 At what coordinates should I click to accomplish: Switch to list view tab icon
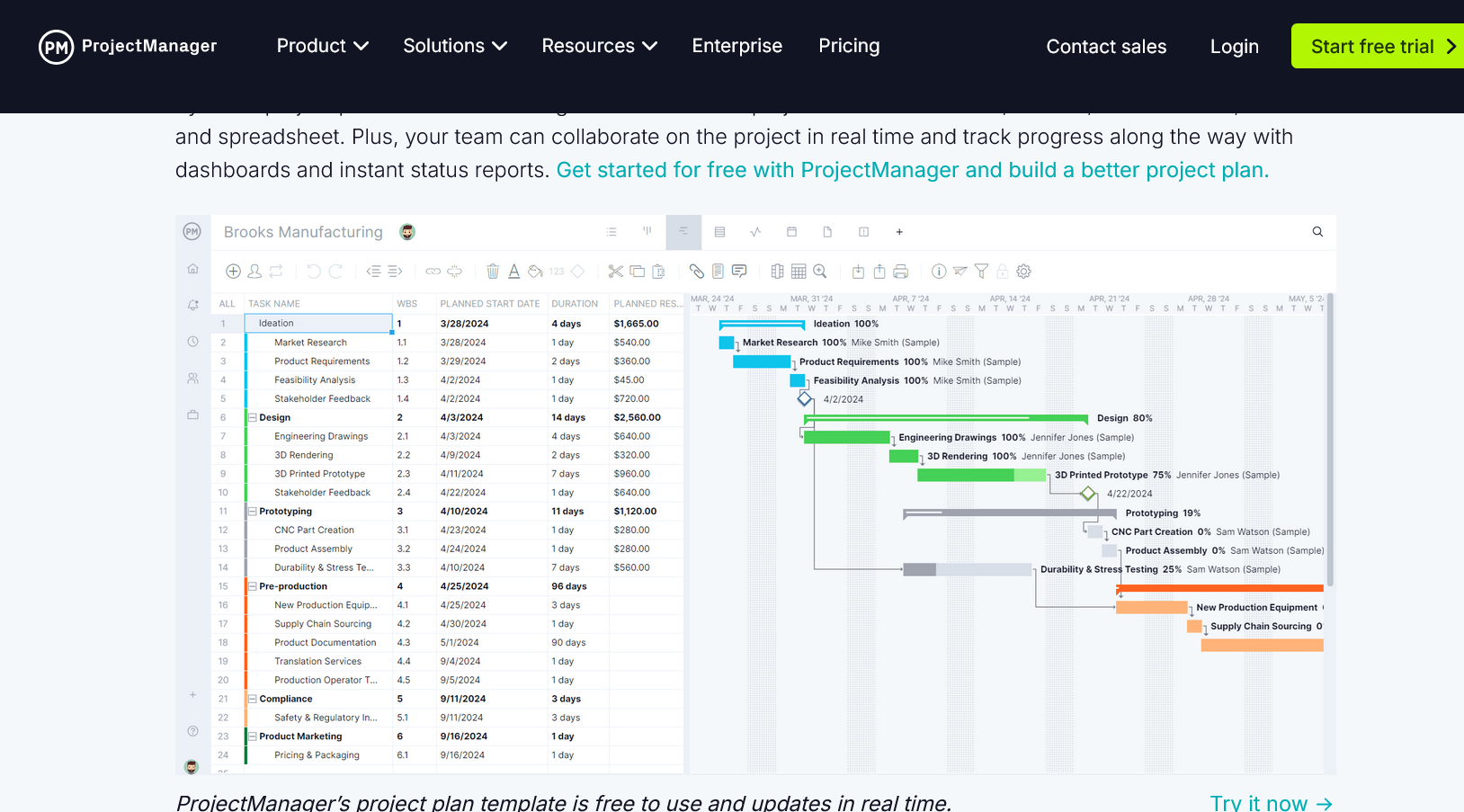coord(611,232)
